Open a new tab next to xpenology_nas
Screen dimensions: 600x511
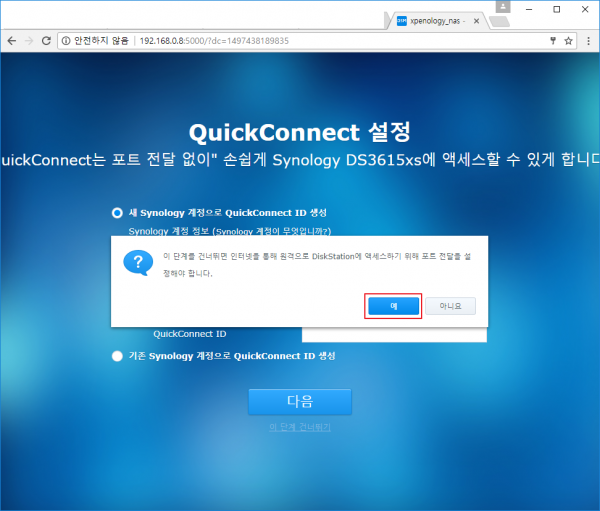tap(498, 19)
